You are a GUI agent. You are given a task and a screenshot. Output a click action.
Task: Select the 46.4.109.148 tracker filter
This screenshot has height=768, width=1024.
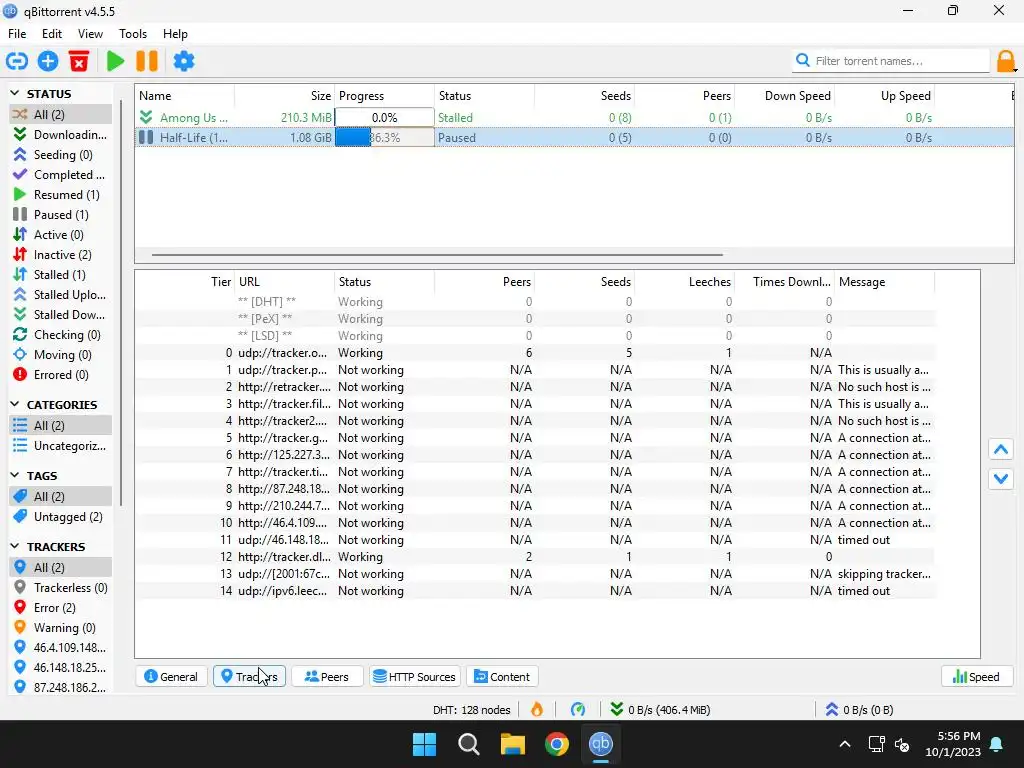61,648
